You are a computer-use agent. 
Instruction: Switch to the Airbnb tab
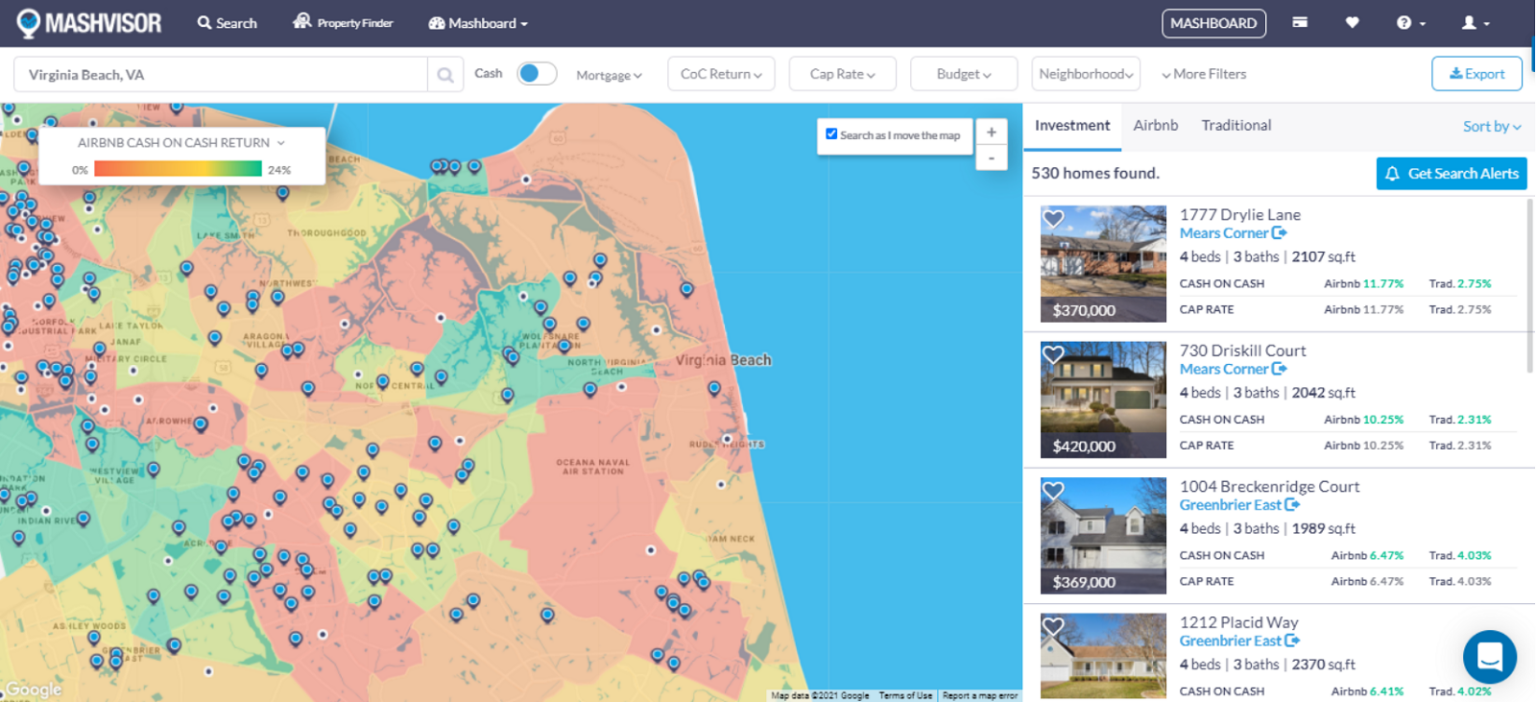1155,126
